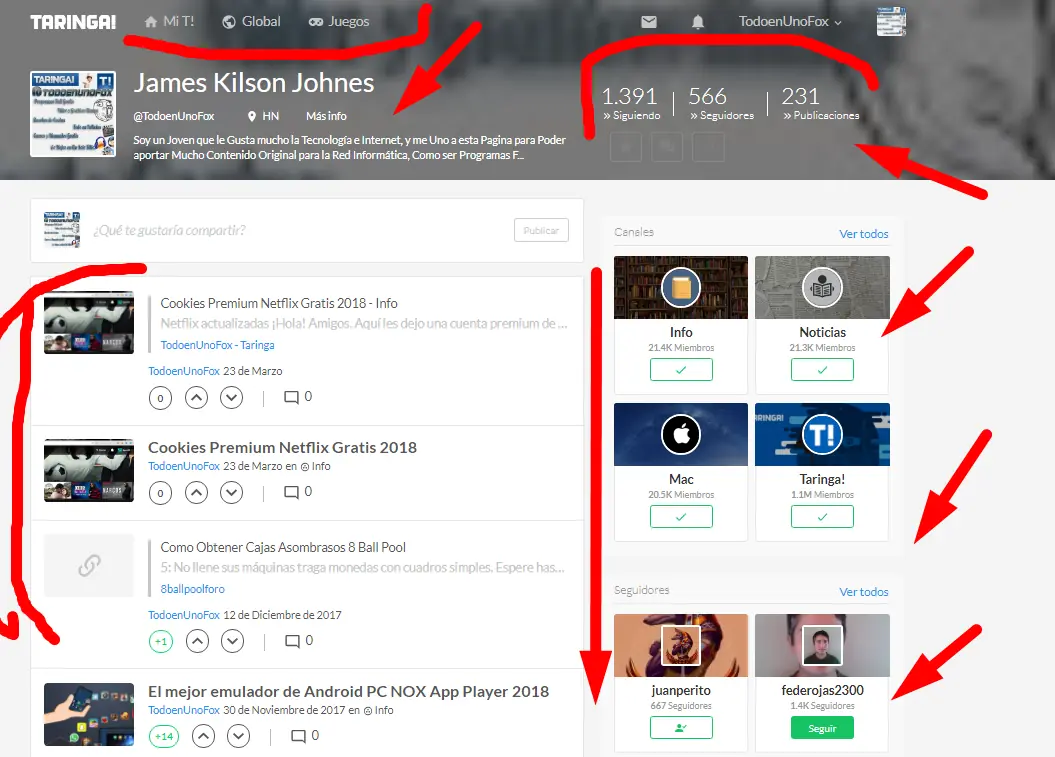Open the notifications bell
This screenshot has height=757, width=1055.
click(x=698, y=22)
